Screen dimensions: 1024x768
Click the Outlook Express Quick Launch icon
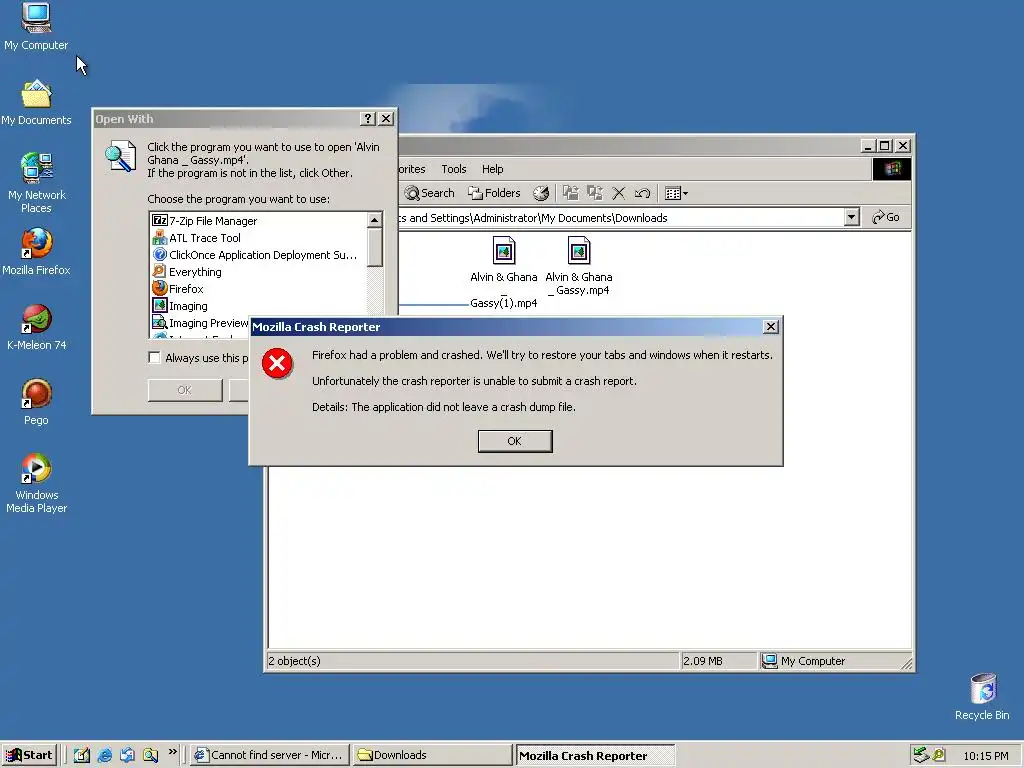pos(127,755)
